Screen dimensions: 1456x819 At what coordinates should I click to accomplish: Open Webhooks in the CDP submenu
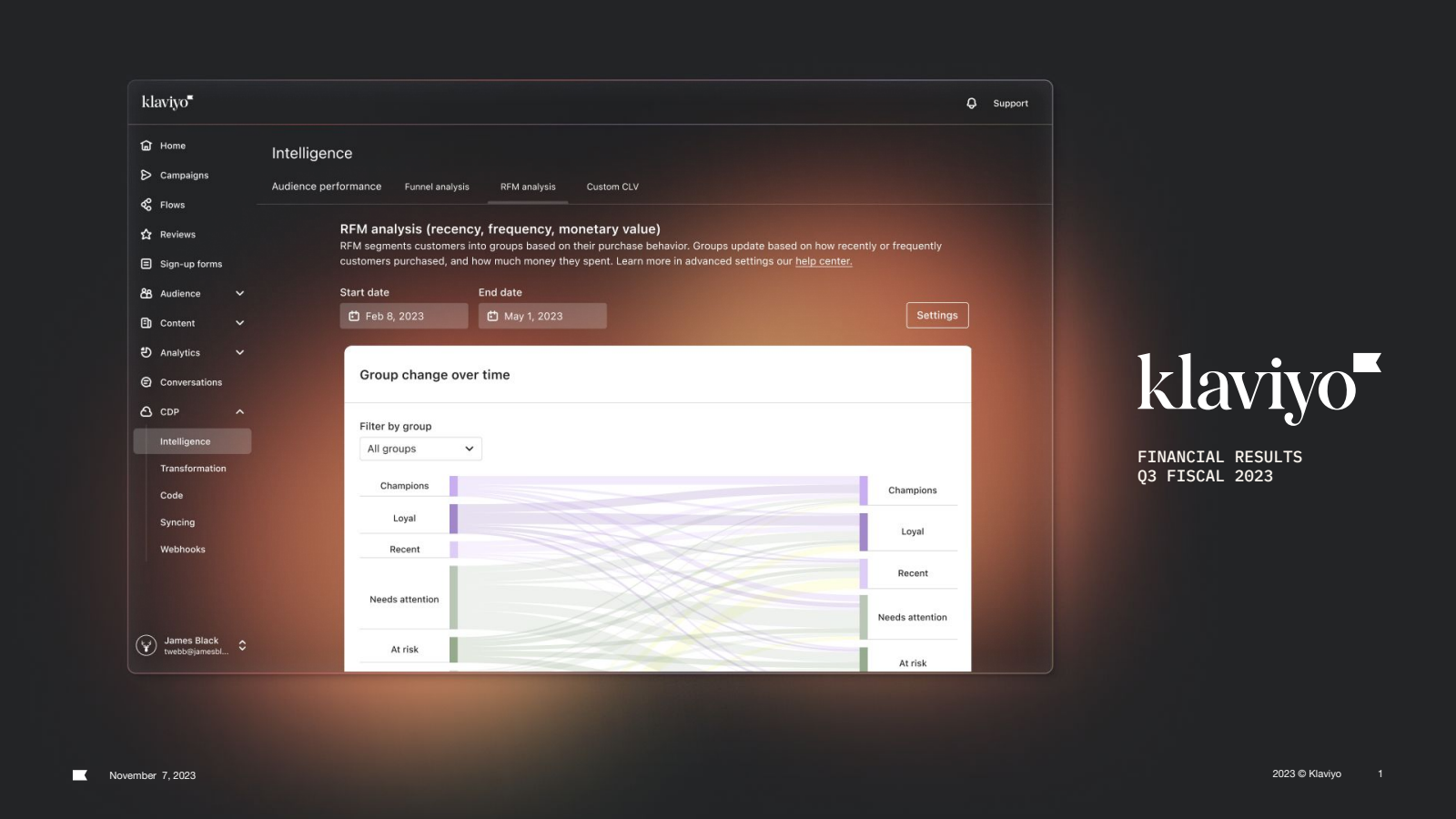point(183,550)
